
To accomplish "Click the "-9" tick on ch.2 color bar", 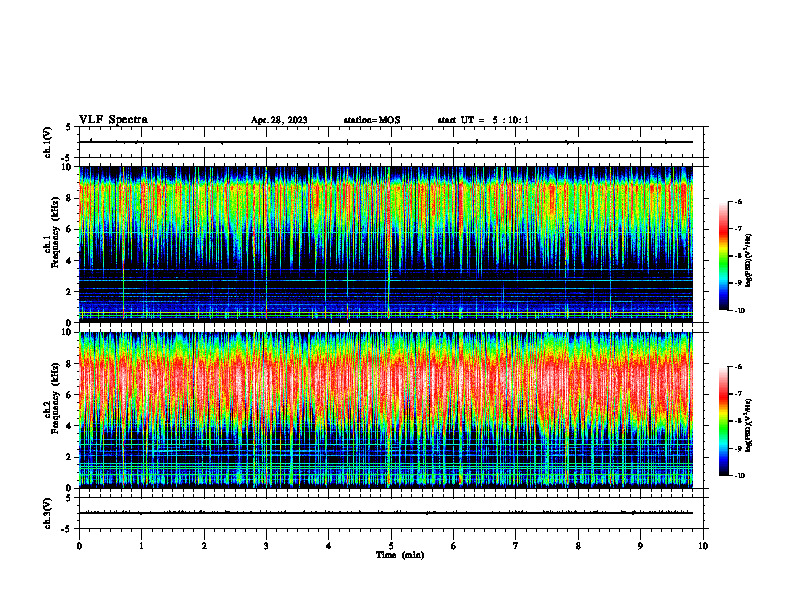I will point(738,448).
